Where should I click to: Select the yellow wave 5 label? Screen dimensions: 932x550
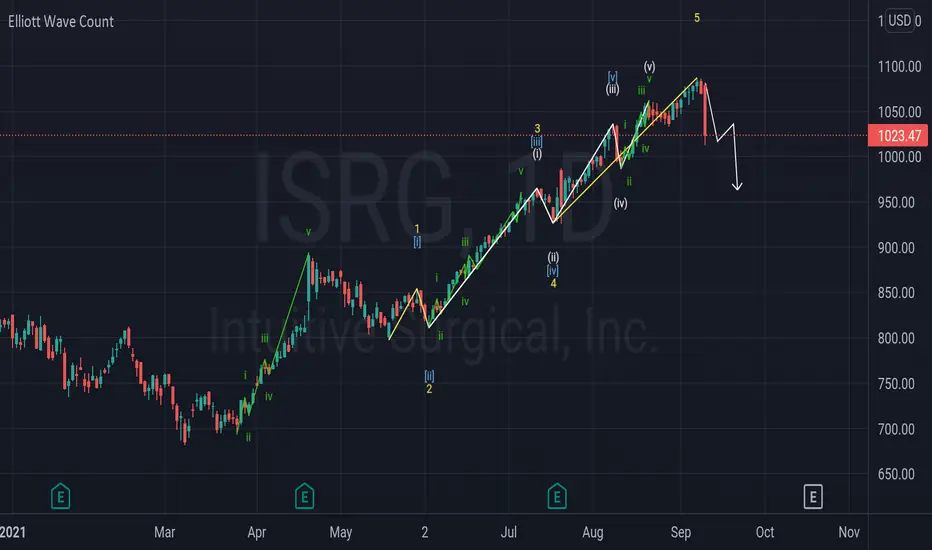click(697, 18)
